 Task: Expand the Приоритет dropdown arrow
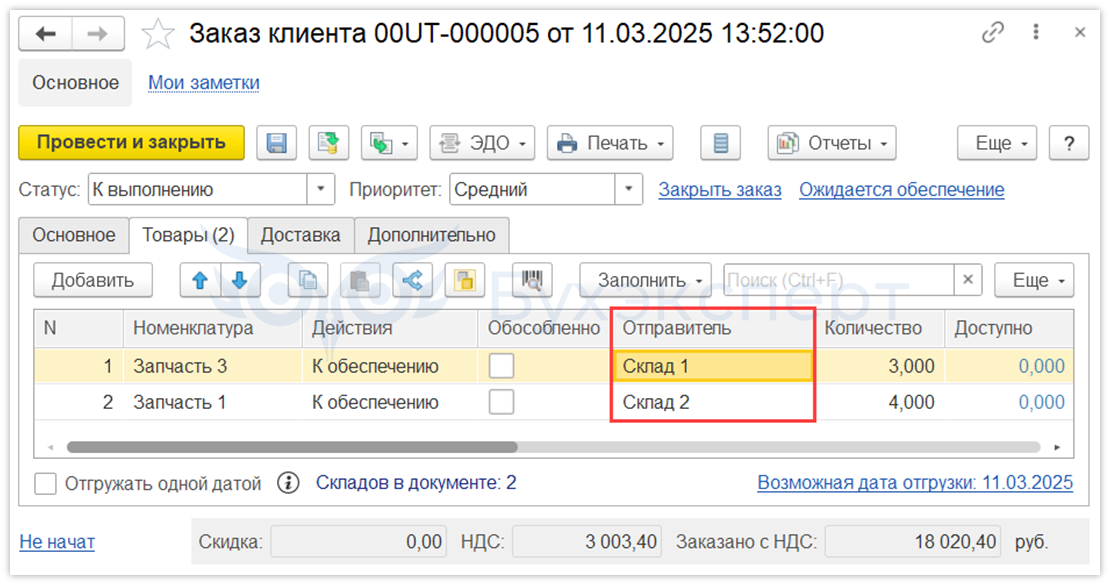pos(628,190)
